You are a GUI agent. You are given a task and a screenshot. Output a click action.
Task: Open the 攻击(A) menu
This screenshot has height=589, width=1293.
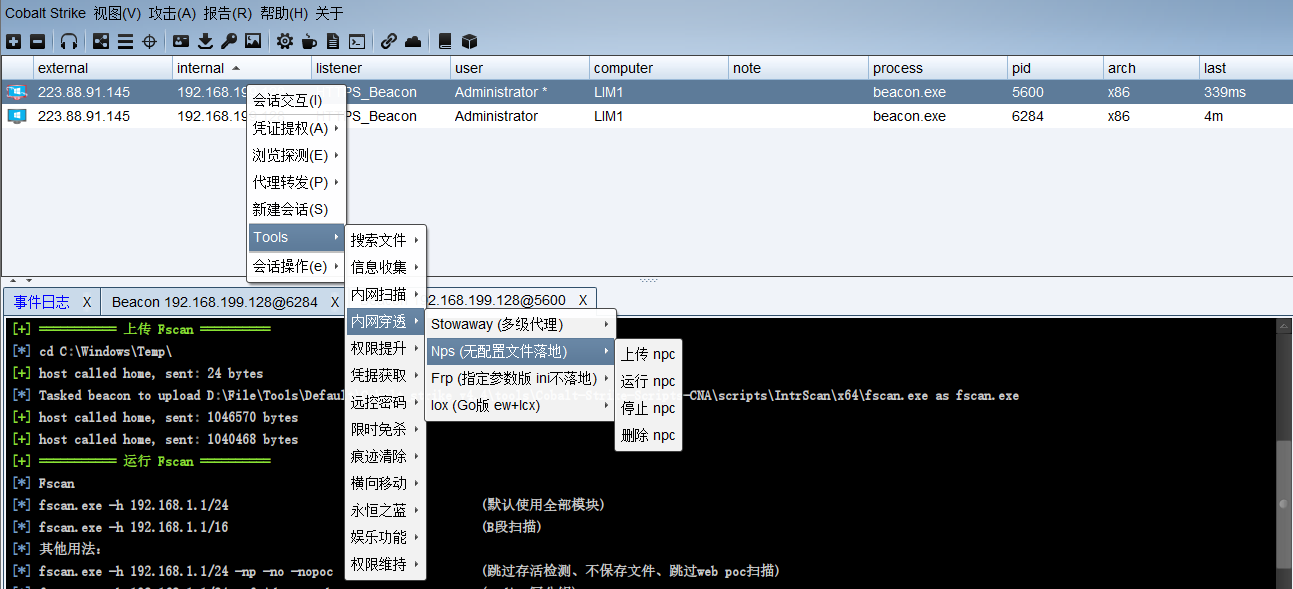172,13
